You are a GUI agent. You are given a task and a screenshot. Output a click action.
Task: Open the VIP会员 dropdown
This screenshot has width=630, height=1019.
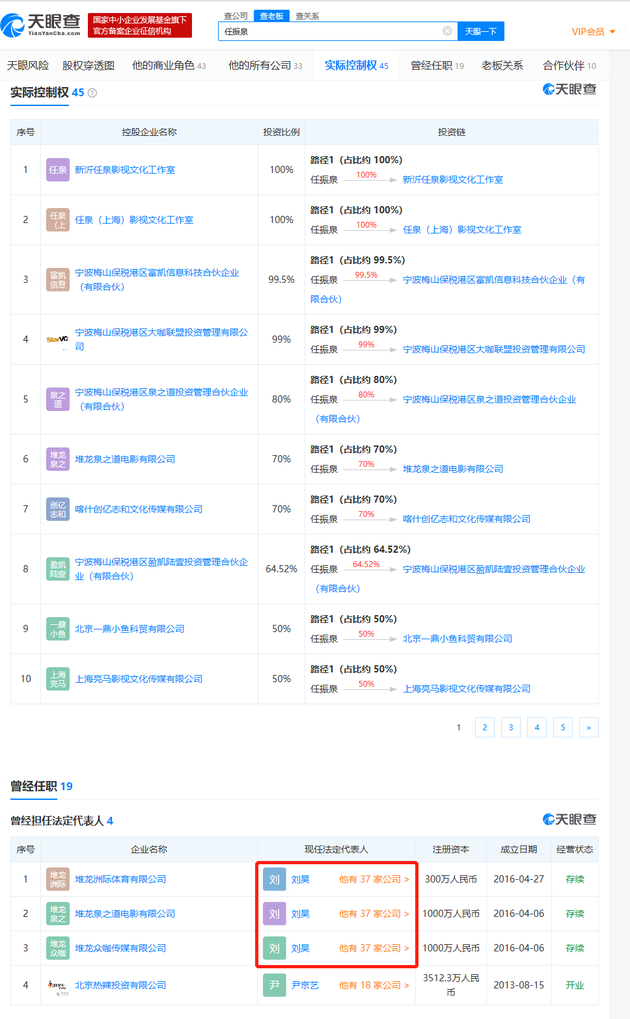coord(593,31)
